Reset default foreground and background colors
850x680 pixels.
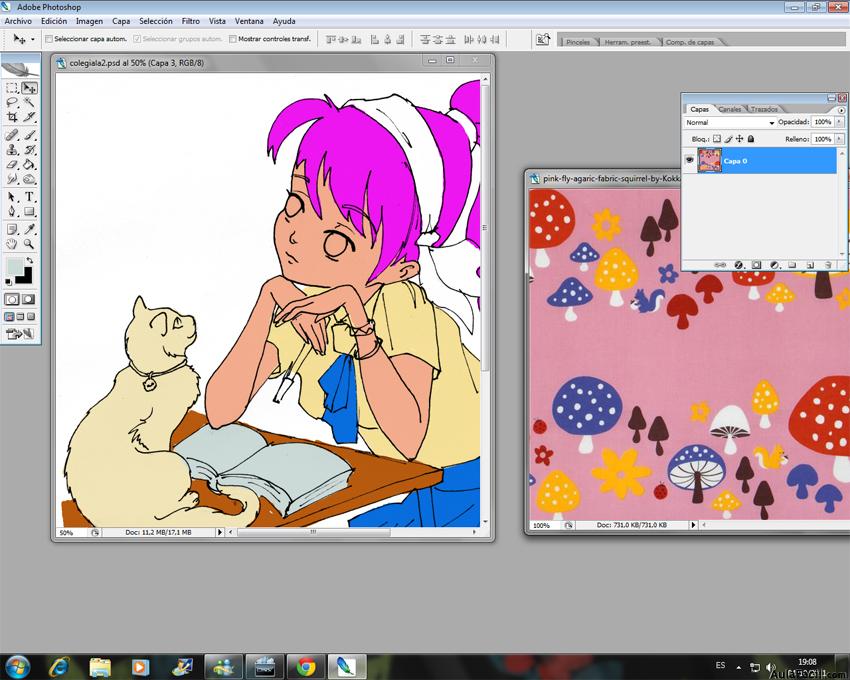coord(8,282)
